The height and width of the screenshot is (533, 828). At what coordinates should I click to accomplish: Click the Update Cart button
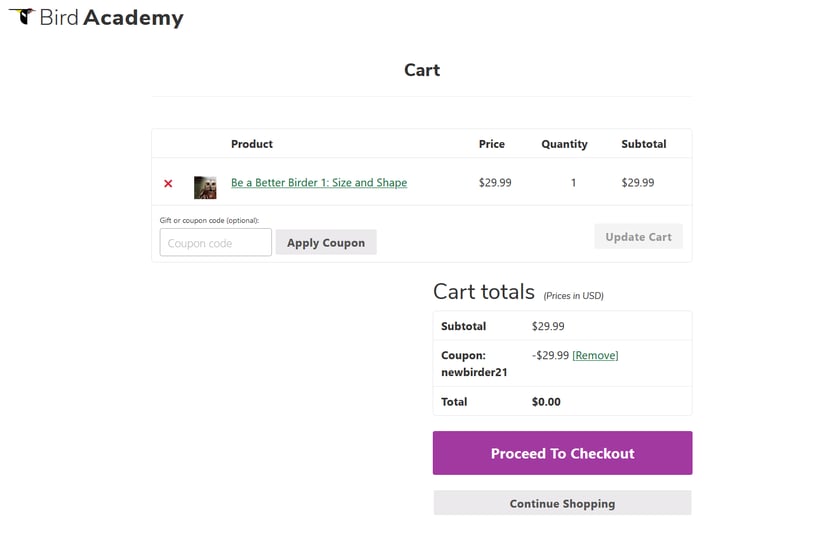(x=638, y=237)
